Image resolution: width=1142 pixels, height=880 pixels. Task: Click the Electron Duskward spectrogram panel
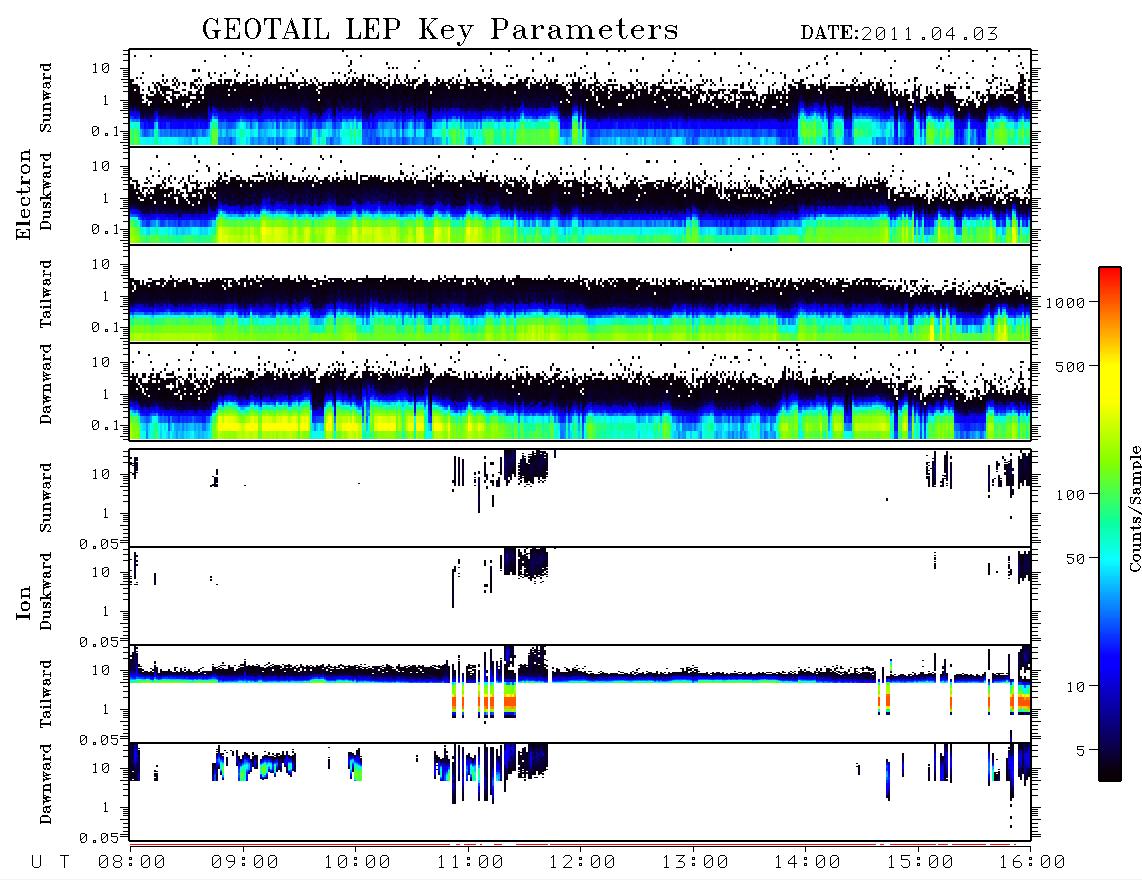(580, 195)
